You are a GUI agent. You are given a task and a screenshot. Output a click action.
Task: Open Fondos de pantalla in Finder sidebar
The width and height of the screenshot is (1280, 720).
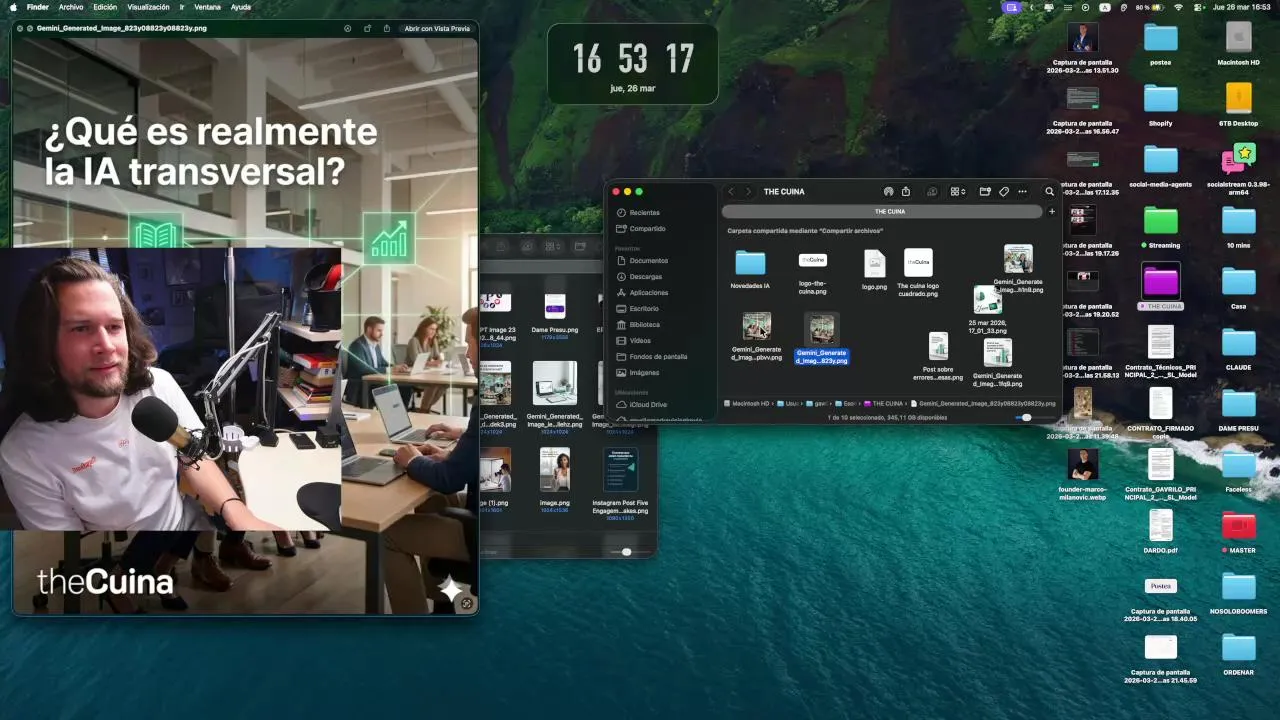(651, 357)
